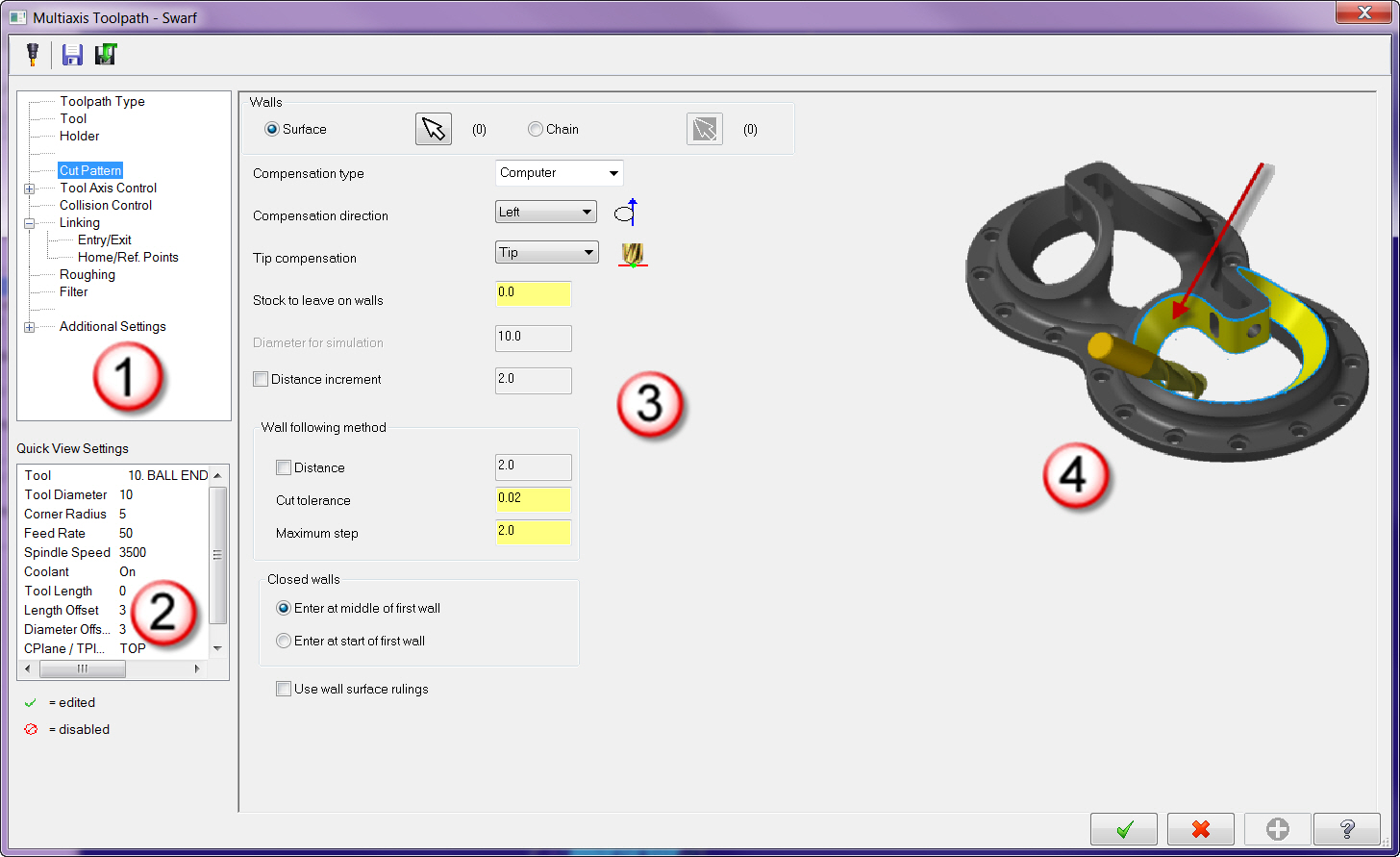Click the Surface selection arrow icon
The width and height of the screenshot is (1400, 857).
(433, 128)
